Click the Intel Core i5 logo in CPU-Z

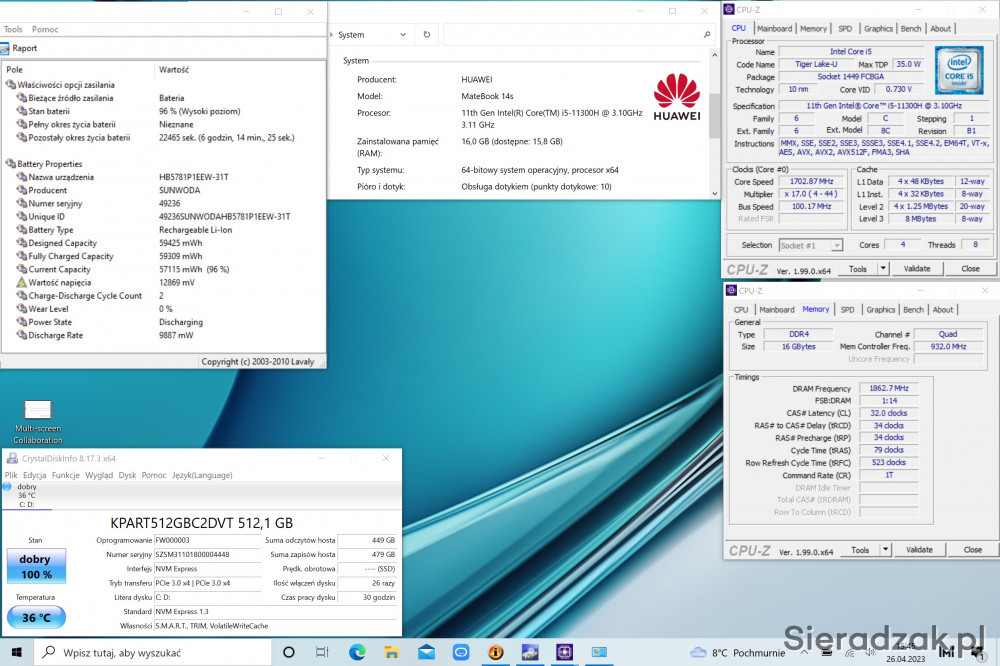tap(959, 70)
